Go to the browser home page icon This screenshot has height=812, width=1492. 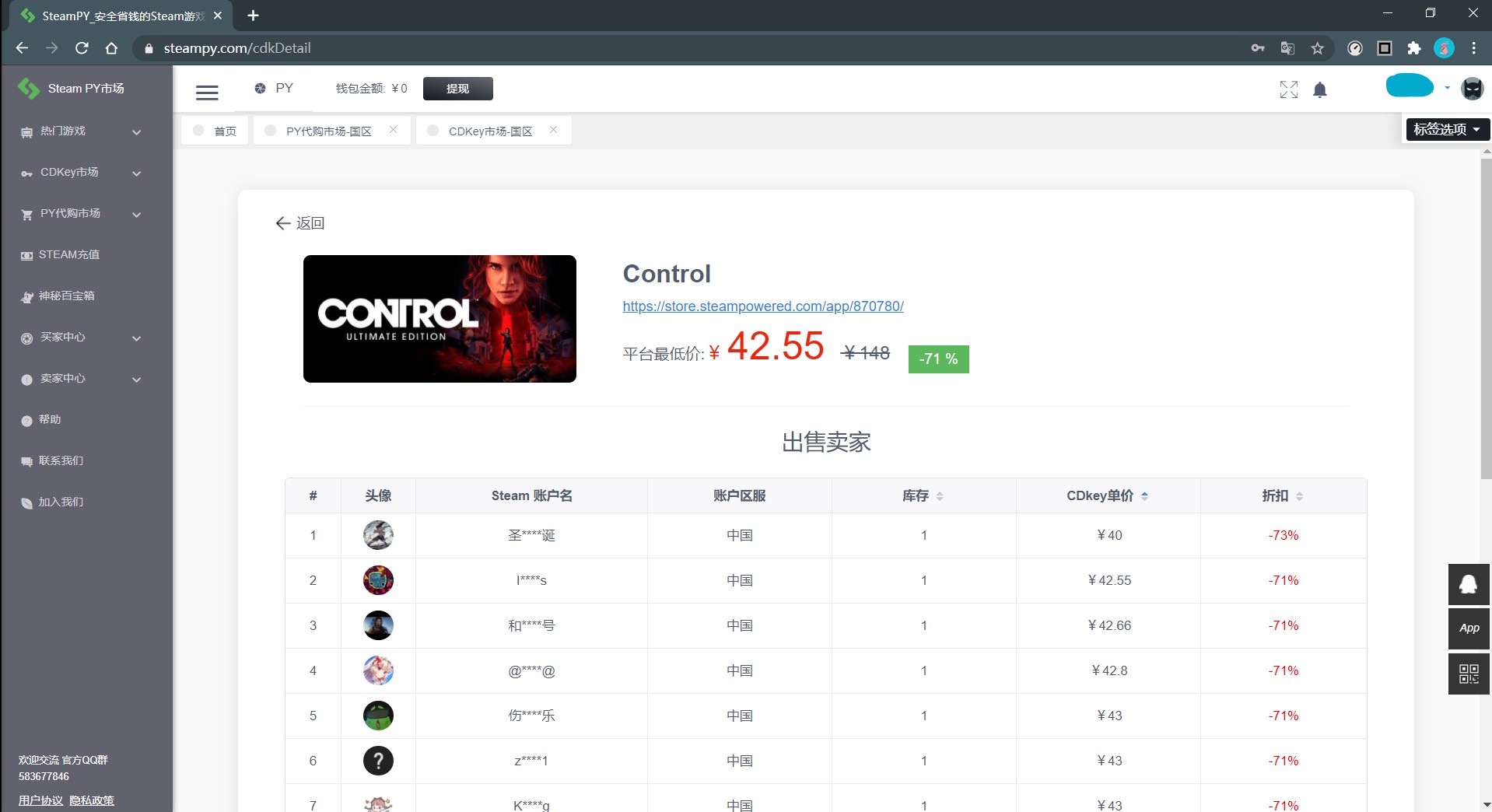111,48
